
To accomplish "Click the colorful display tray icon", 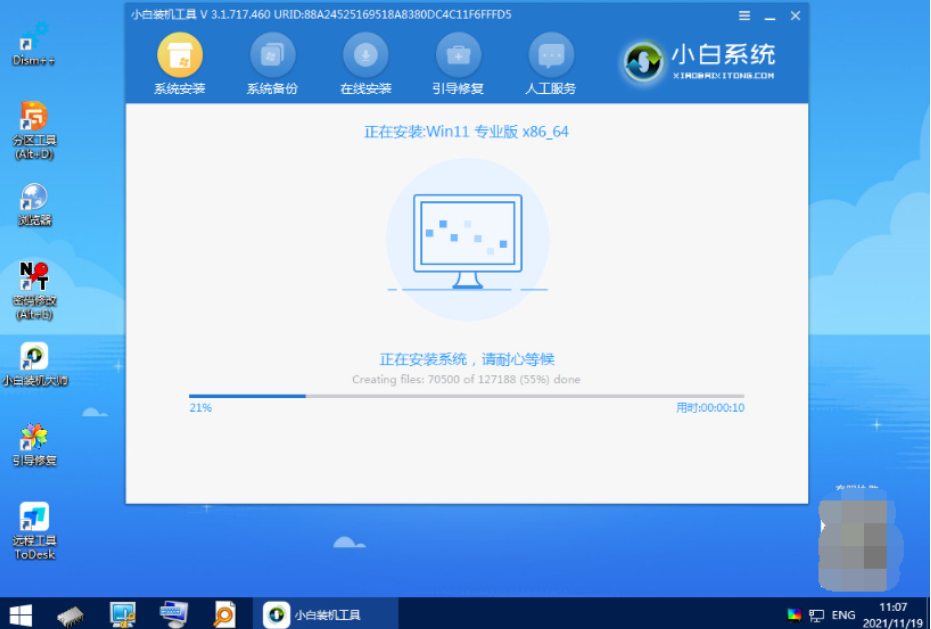I will 793,615.
